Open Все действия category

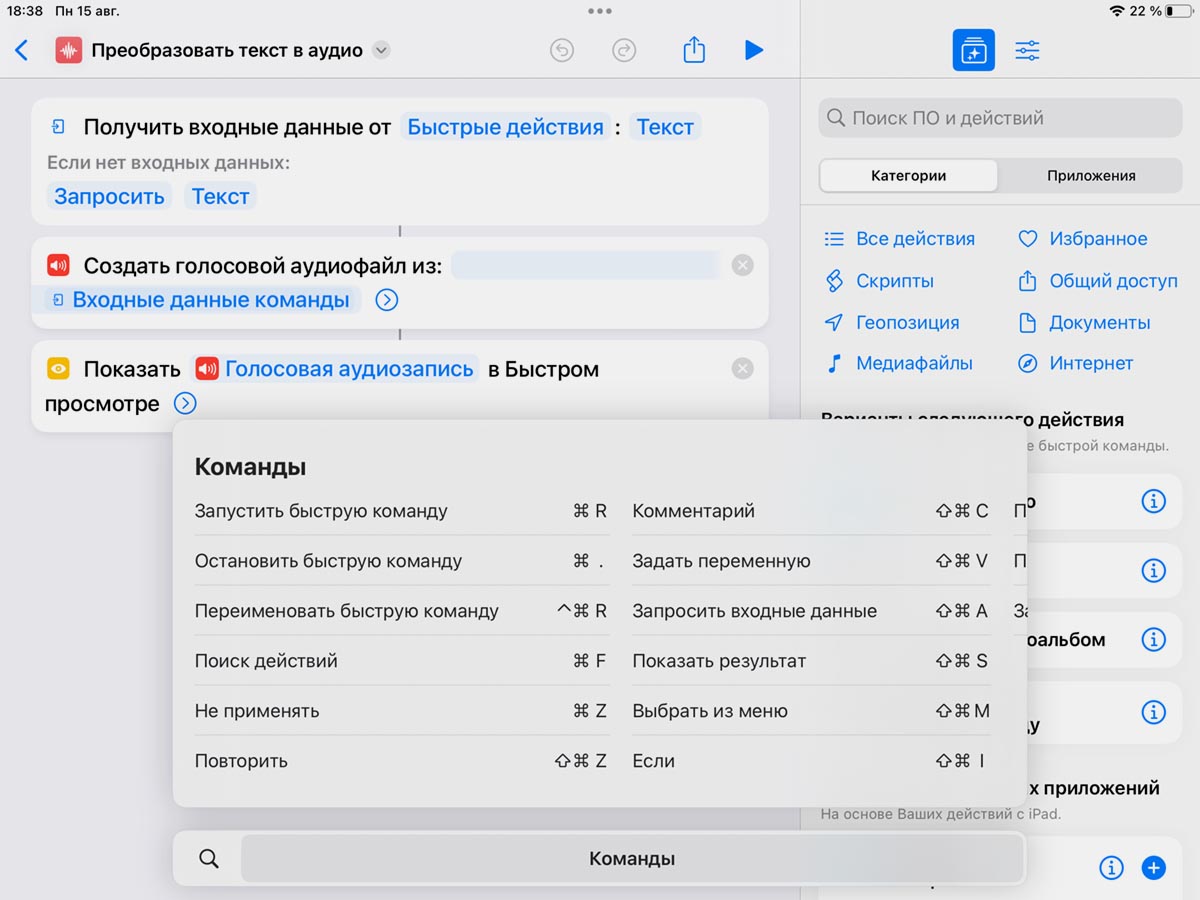898,239
